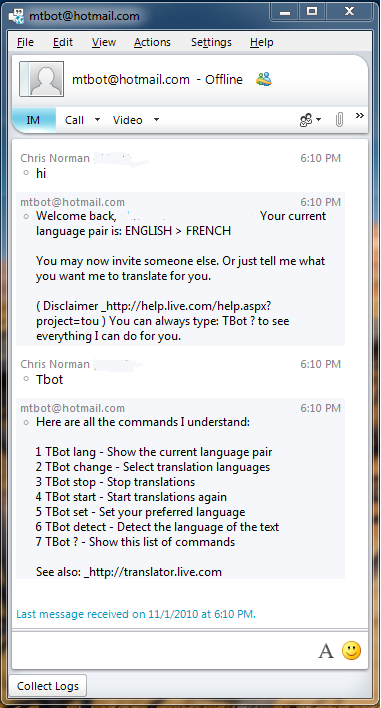381x708 pixels.
Task: Open the invite people dropdown icon
Action: pyautogui.click(x=310, y=120)
